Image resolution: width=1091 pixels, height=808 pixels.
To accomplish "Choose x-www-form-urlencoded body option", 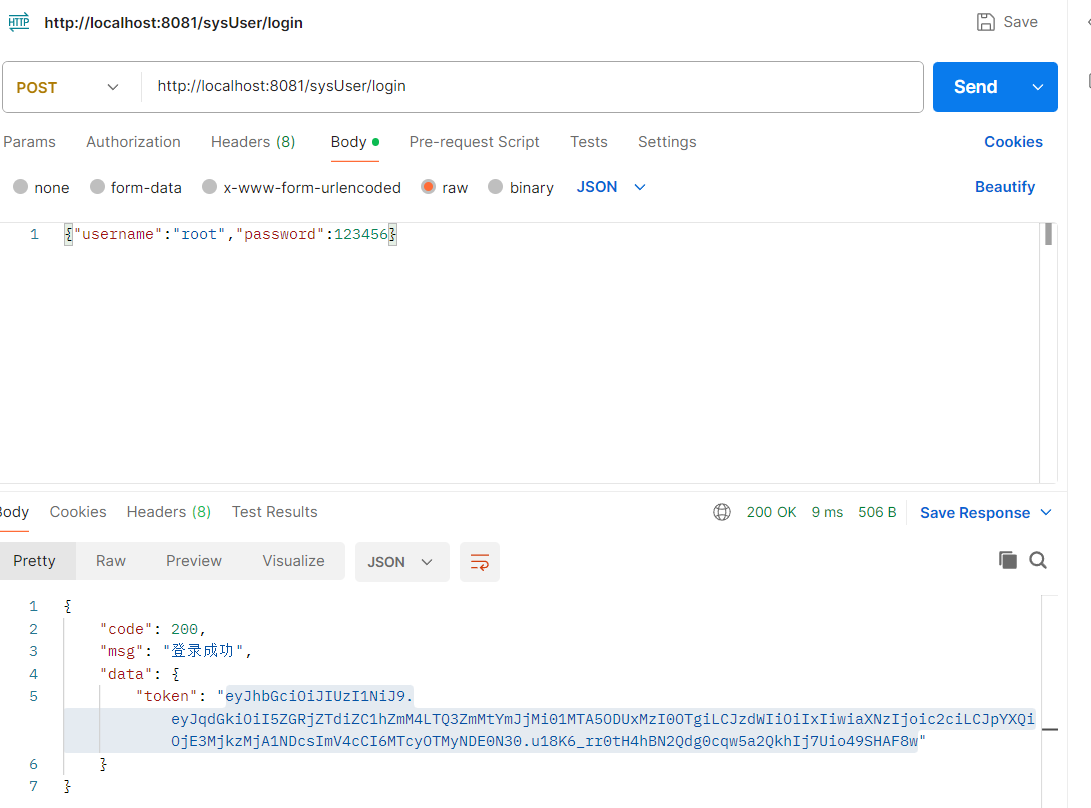I will point(301,187).
